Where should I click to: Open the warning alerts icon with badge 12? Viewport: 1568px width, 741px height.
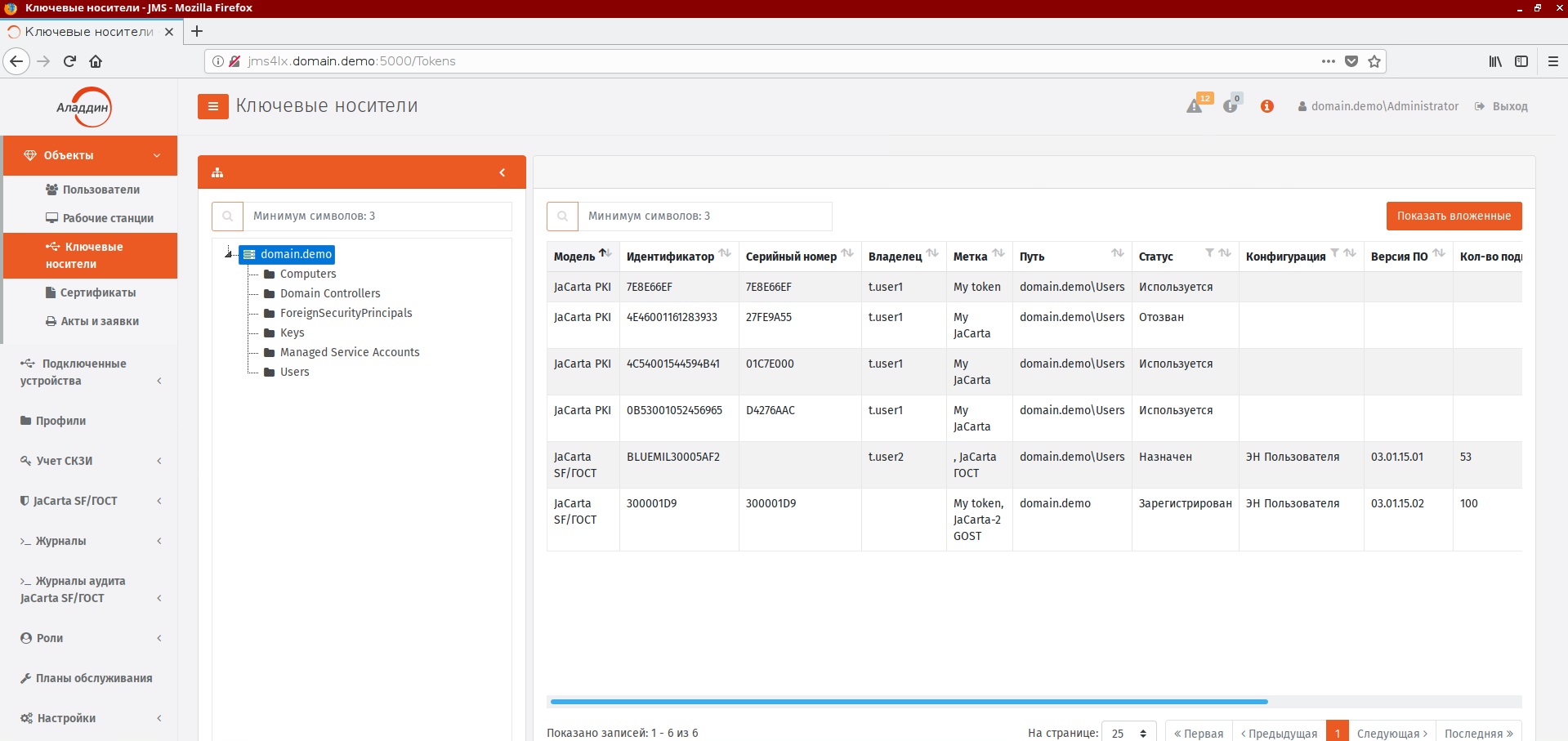pyautogui.click(x=1195, y=106)
